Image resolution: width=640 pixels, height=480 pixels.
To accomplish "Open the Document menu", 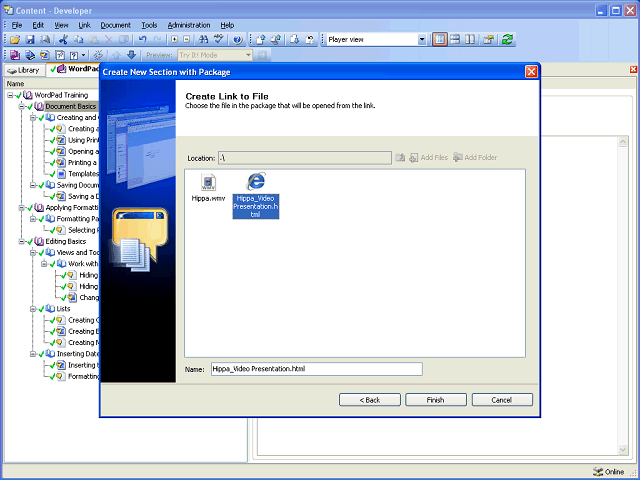I will (x=116, y=25).
